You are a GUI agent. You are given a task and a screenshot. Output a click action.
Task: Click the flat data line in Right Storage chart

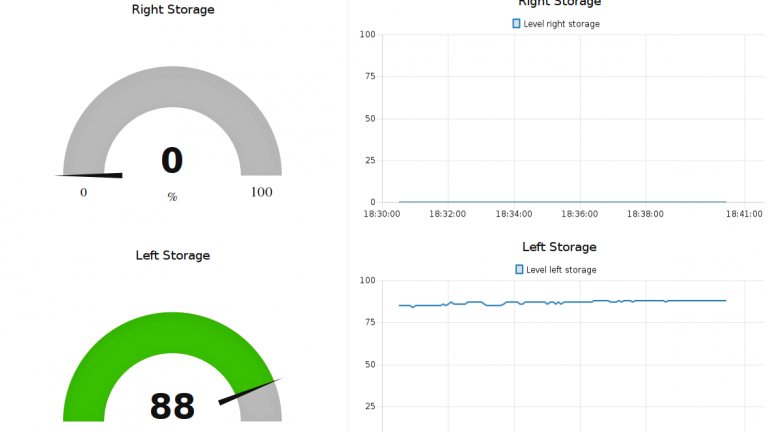[560, 202]
